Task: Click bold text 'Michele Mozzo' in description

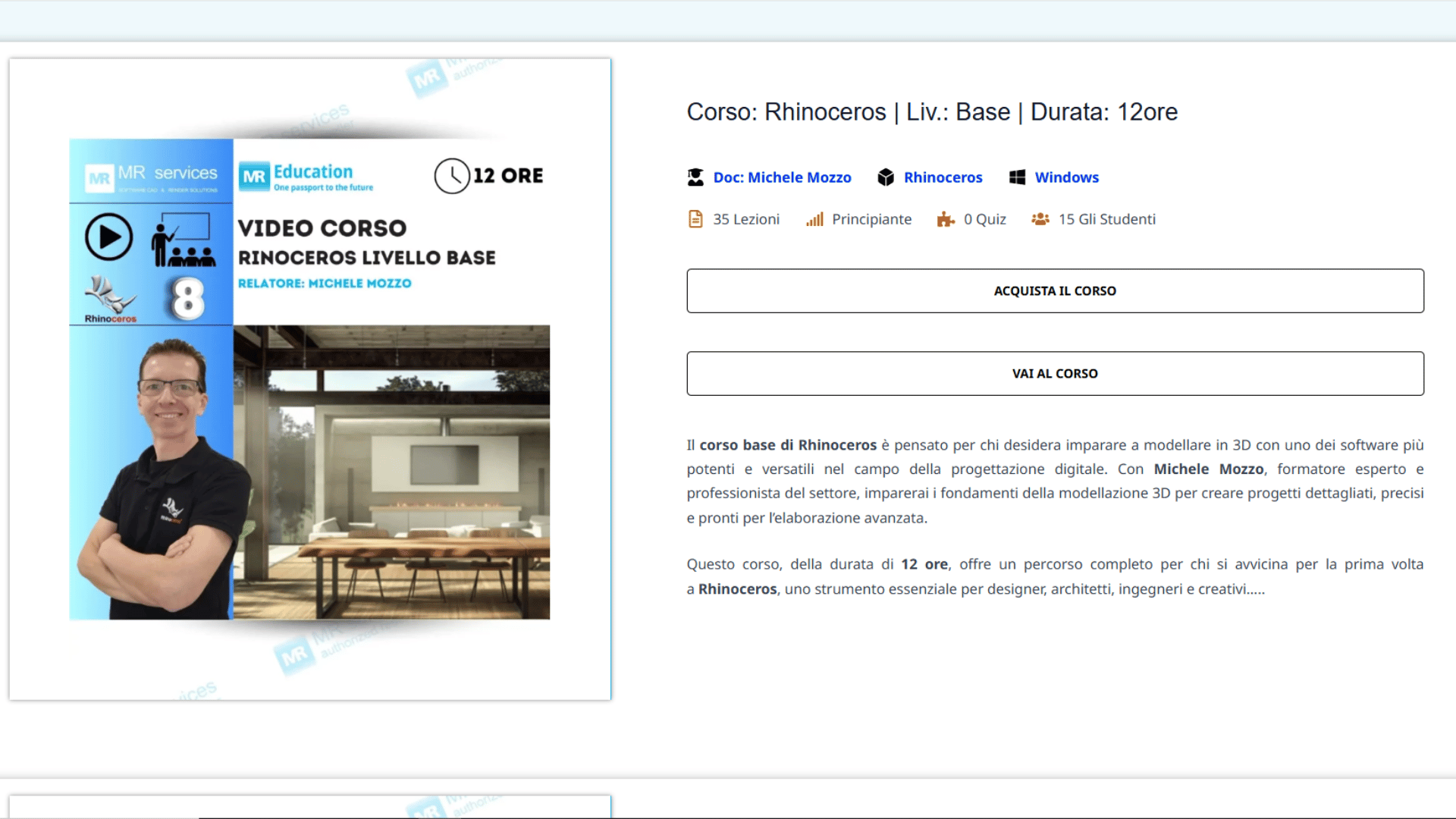Action: coord(1209,469)
